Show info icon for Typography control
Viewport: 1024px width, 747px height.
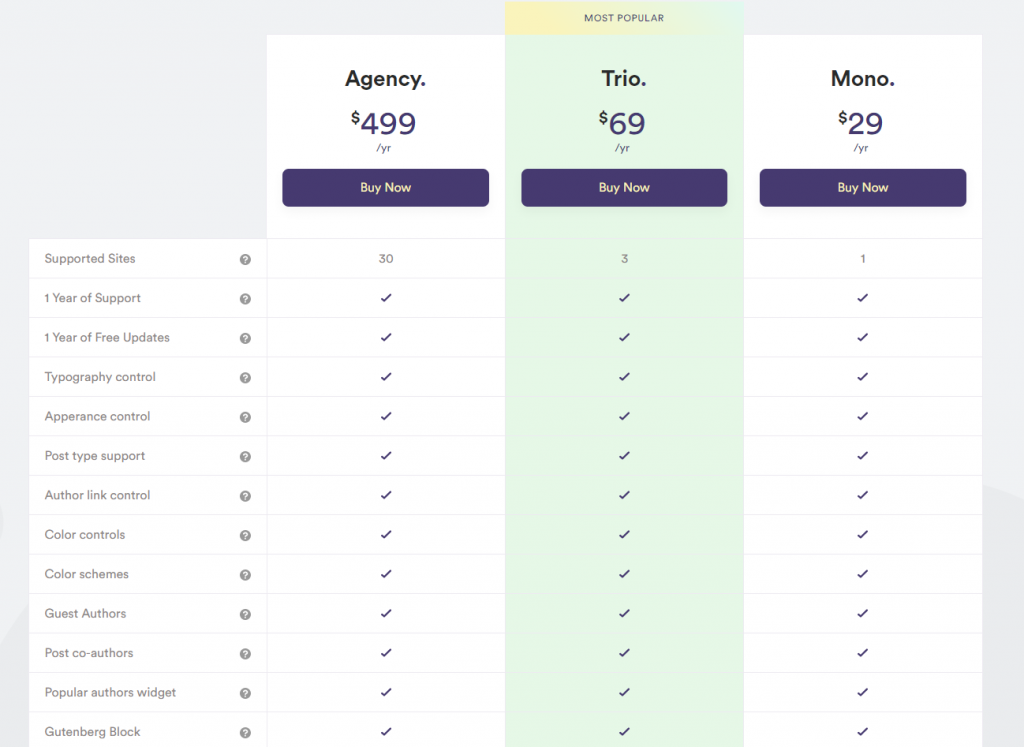pyautogui.click(x=245, y=377)
